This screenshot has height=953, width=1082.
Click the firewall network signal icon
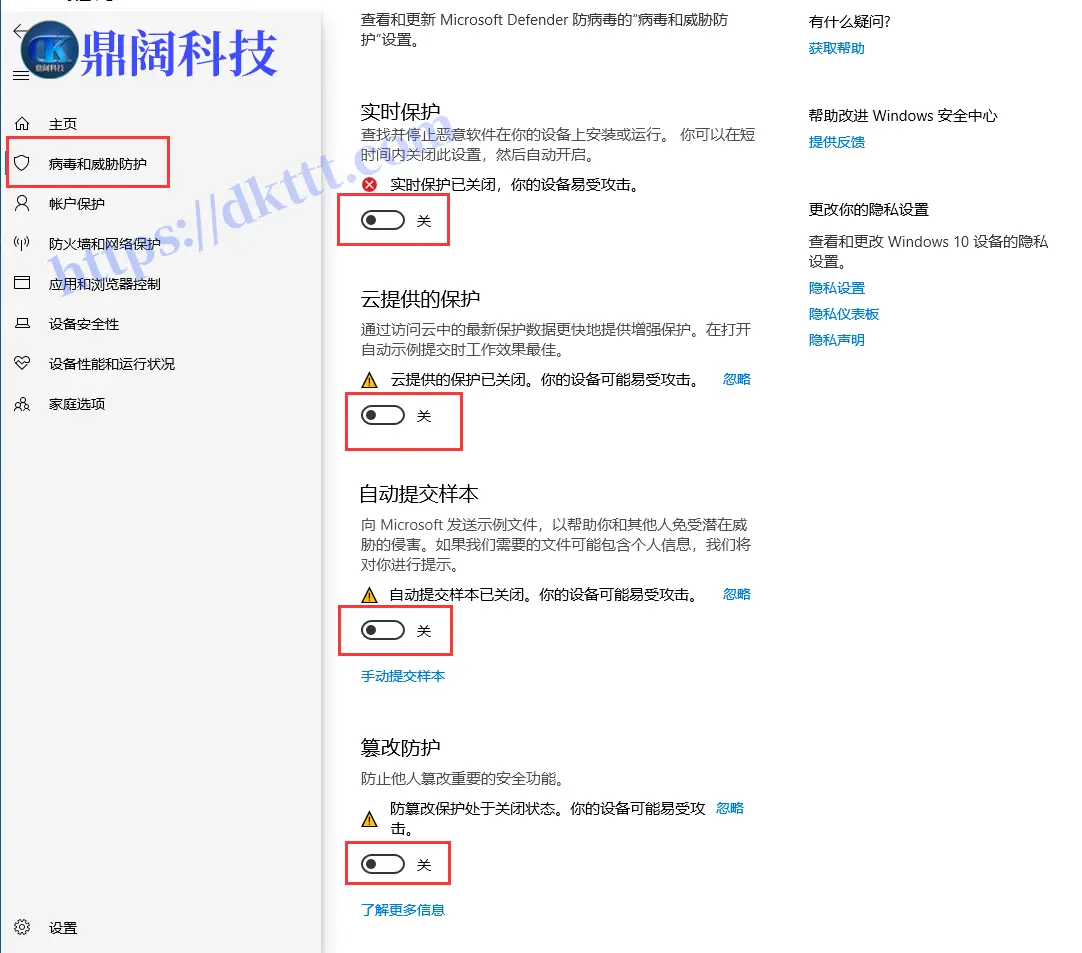pos(22,244)
